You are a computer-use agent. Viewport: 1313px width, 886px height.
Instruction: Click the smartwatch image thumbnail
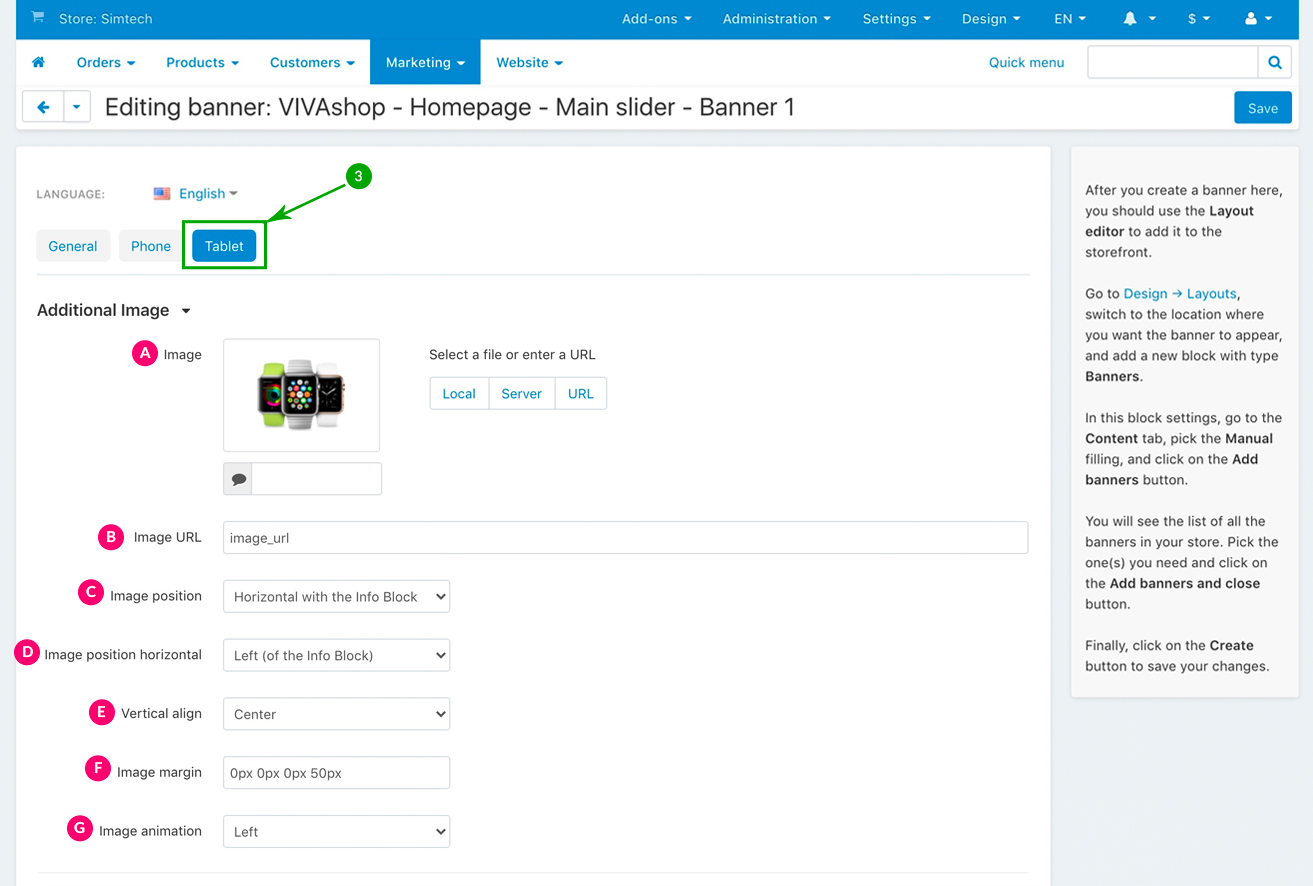pos(301,395)
